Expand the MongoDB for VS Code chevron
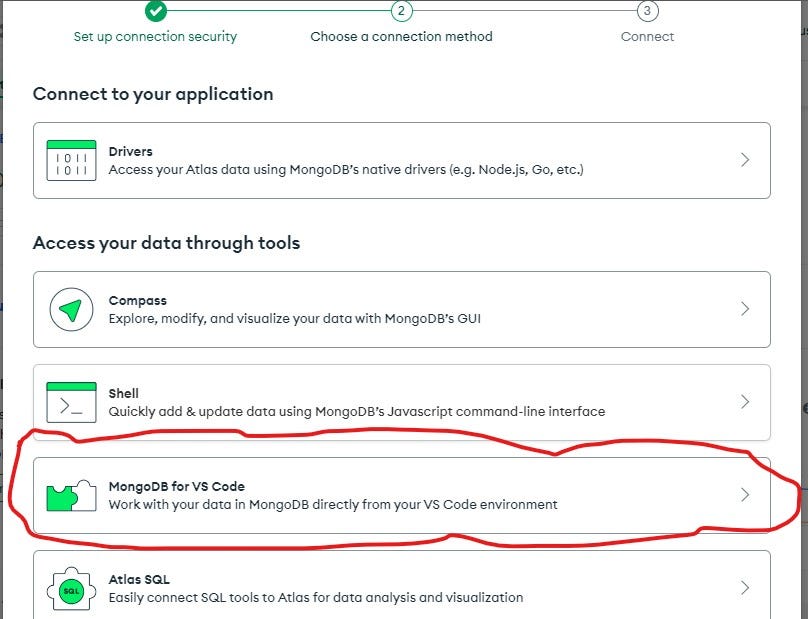The height and width of the screenshot is (619, 808). 745,495
